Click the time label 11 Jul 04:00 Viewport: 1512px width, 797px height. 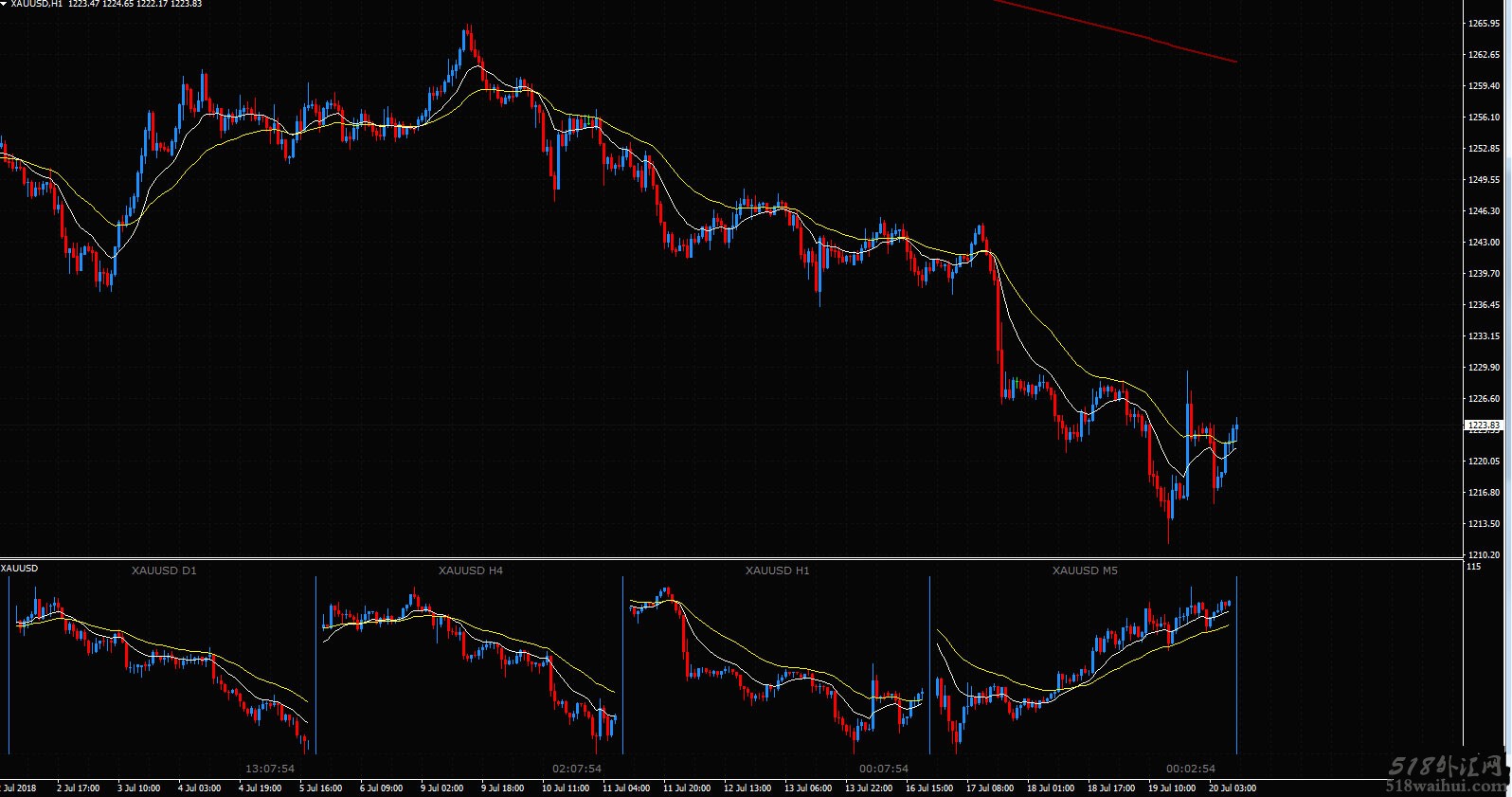(625, 788)
